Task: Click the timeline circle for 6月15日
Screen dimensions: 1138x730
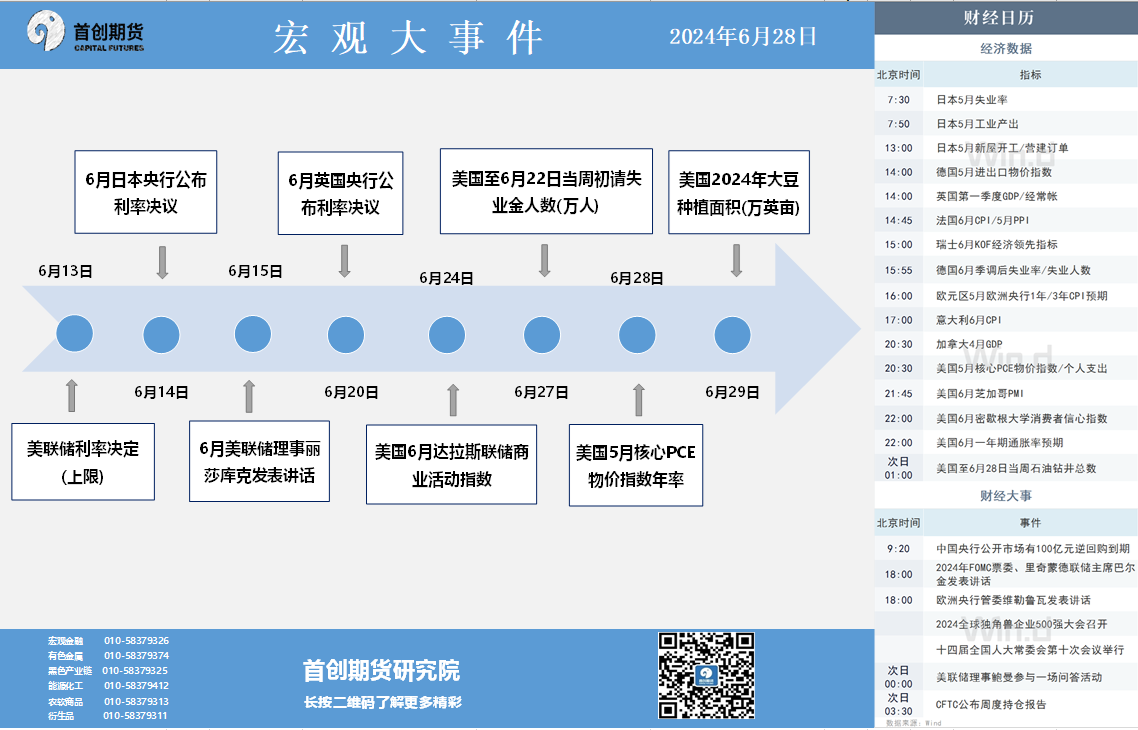Action: pyautogui.click(x=253, y=334)
